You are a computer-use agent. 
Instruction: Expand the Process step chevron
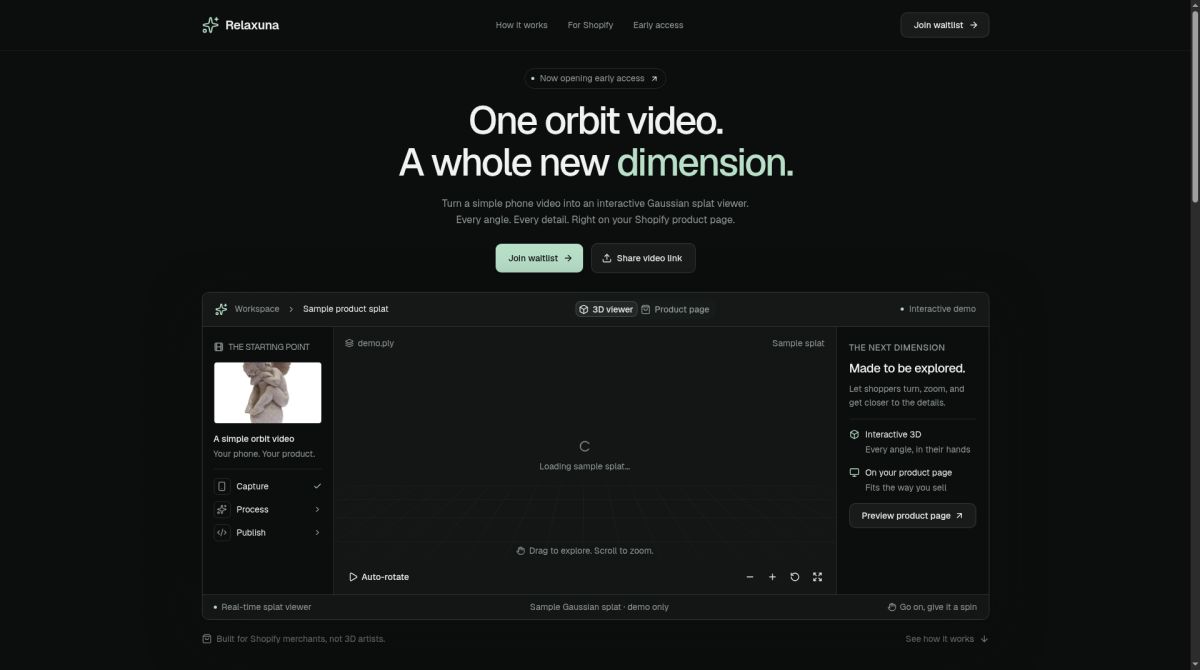[317, 509]
